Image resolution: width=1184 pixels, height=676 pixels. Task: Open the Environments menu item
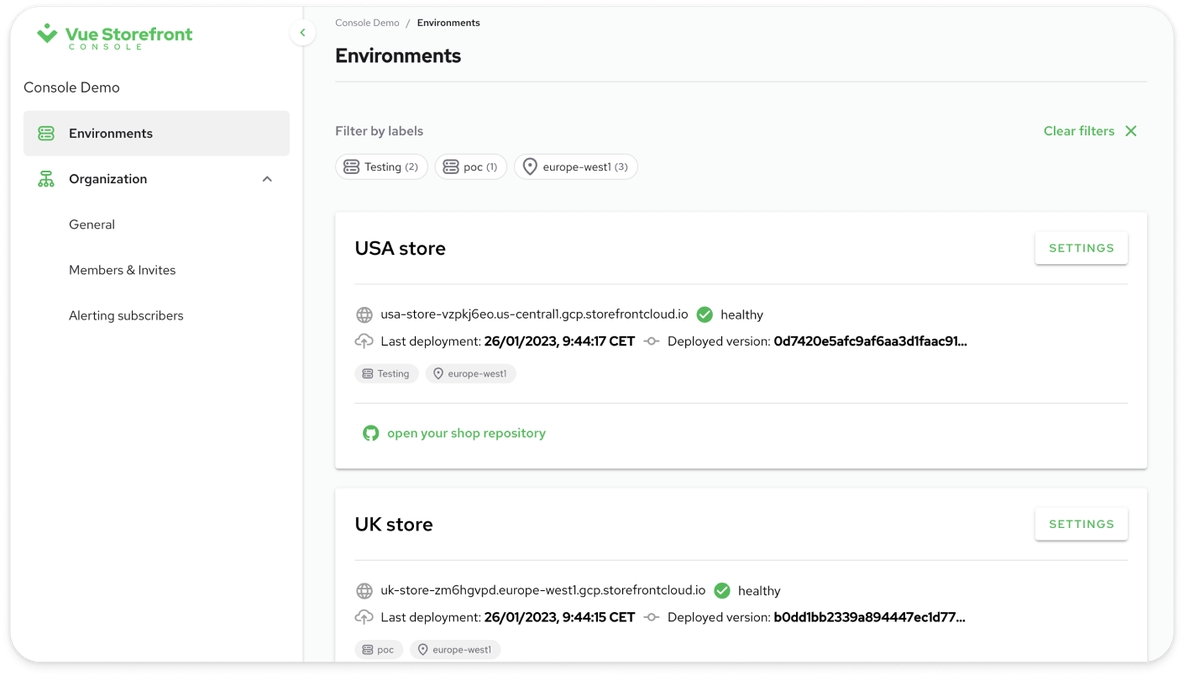click(x=156, y=134)
